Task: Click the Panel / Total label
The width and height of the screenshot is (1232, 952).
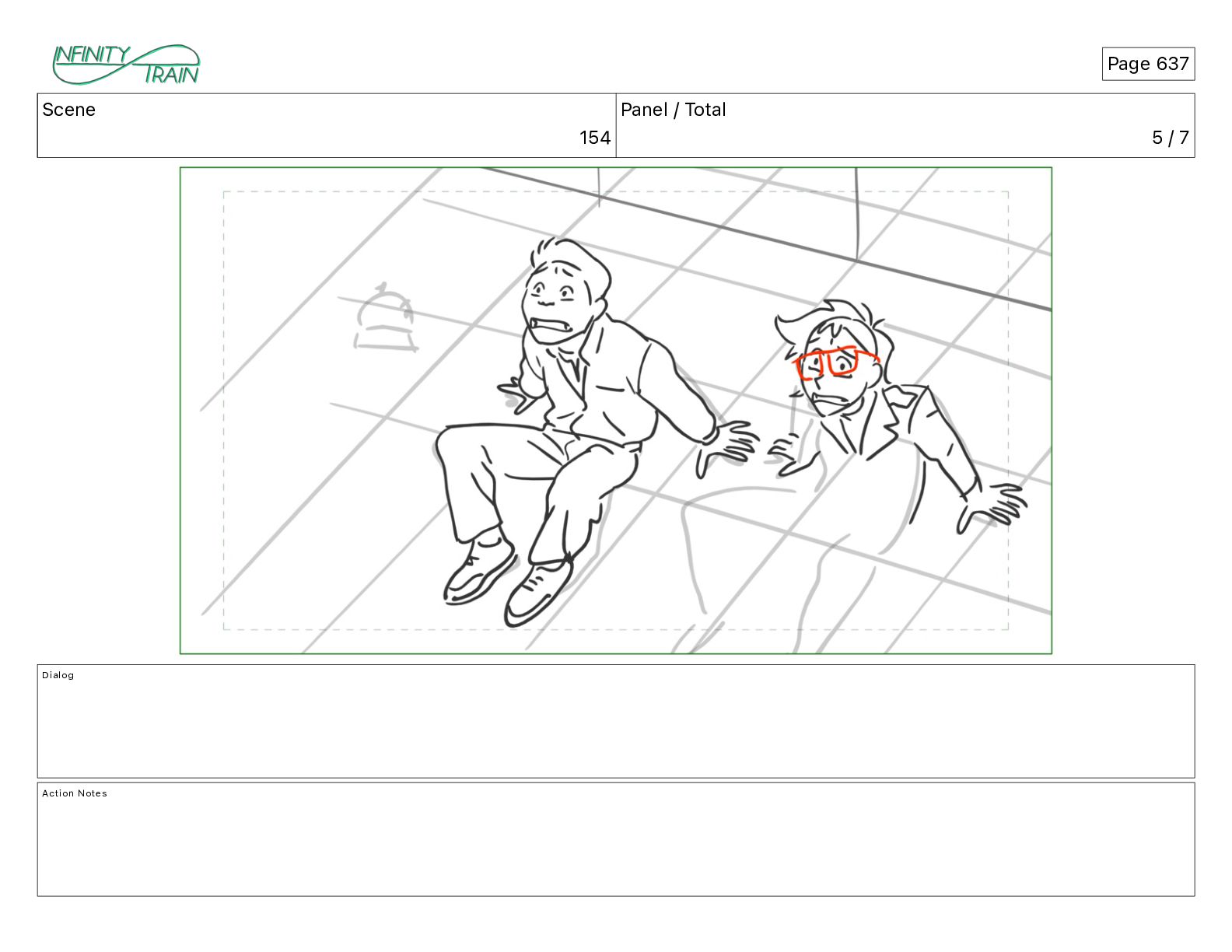Action: 674,110
